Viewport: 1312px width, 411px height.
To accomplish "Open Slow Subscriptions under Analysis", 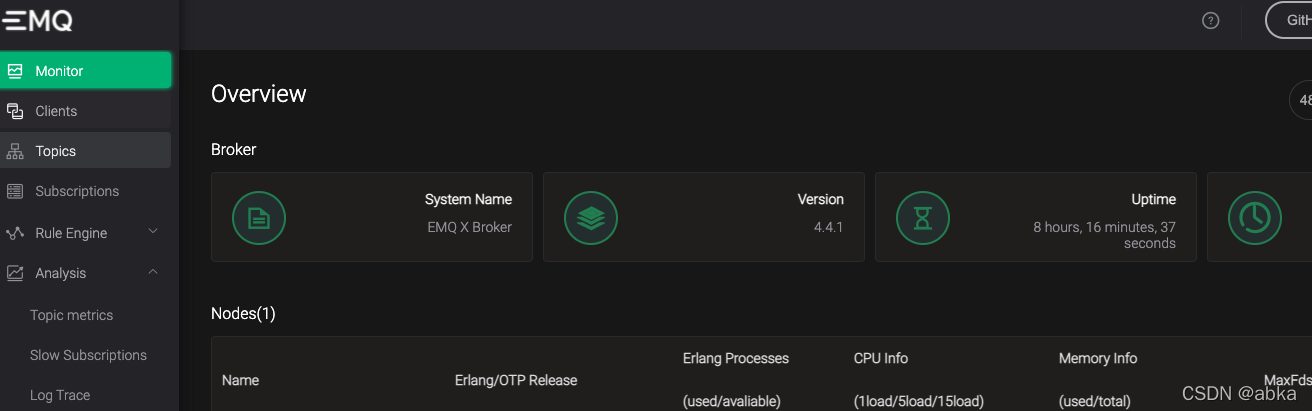I will pyautogui.click(x=88, y=355).
